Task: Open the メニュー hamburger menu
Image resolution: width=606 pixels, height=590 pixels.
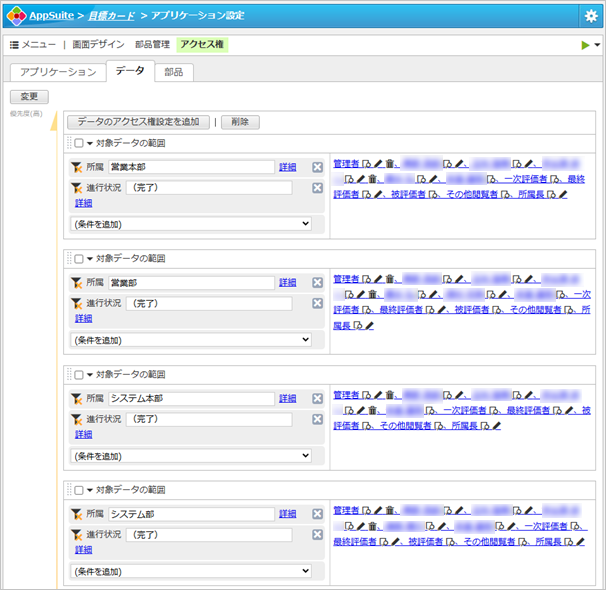Action: pos(32,45)
